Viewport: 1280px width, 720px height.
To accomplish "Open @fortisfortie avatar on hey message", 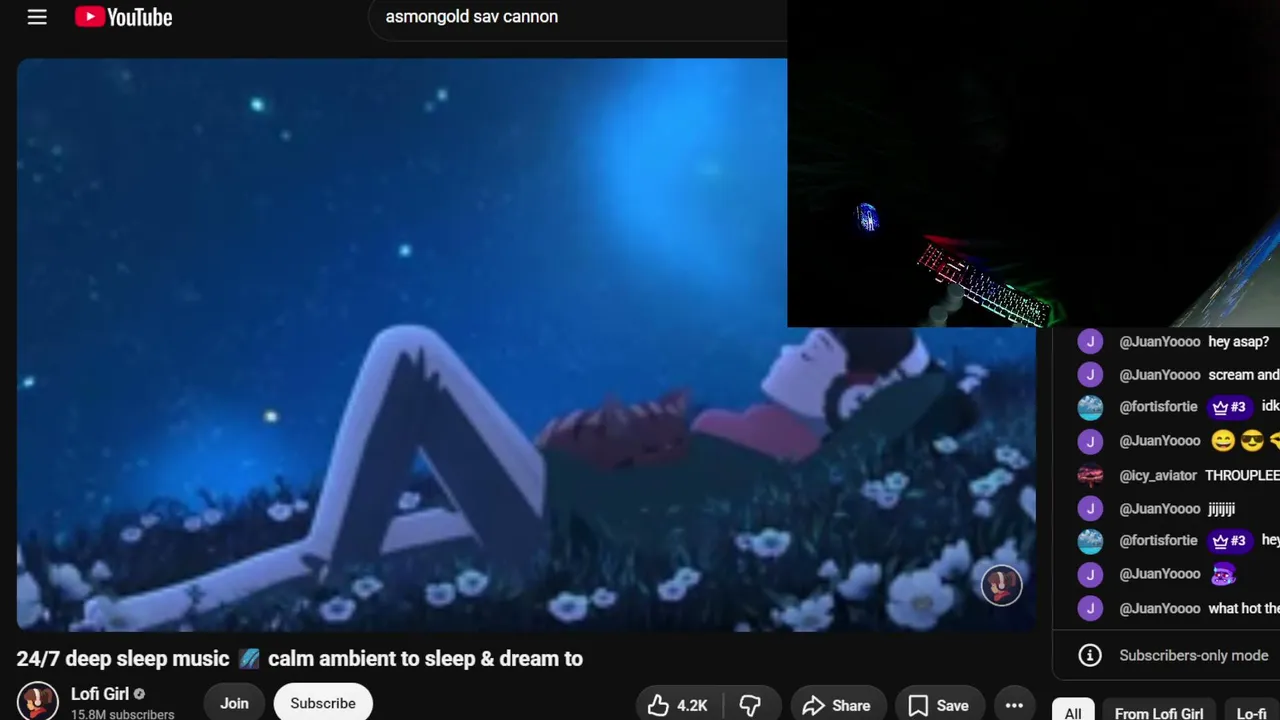I will (x=1090, y=541).
